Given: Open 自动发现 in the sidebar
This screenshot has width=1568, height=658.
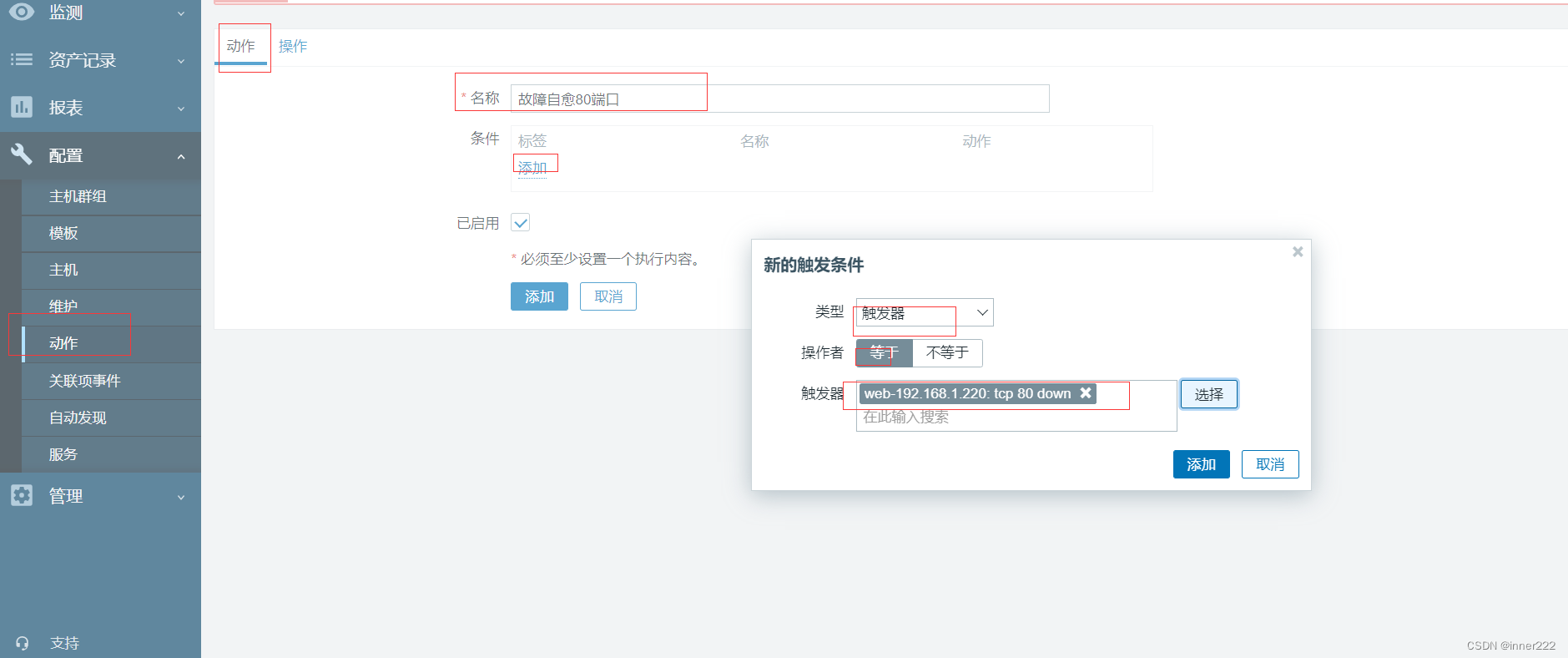Looking at the screenshot, I should point(111,418).
